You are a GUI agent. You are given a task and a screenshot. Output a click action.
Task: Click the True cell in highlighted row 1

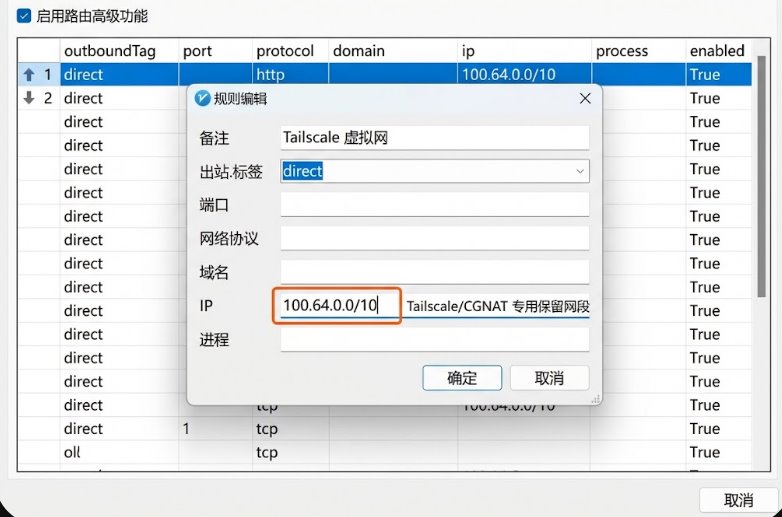click(719, 75)
